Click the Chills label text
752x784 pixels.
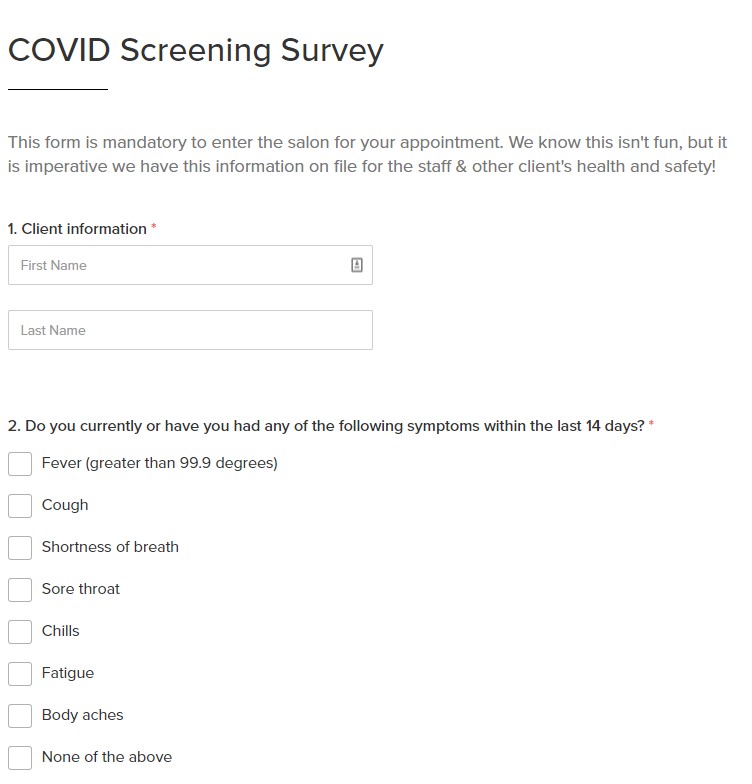pos(60,630)
